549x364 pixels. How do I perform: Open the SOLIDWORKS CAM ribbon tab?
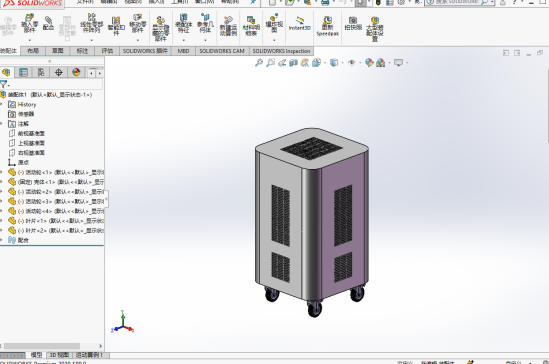222,51
